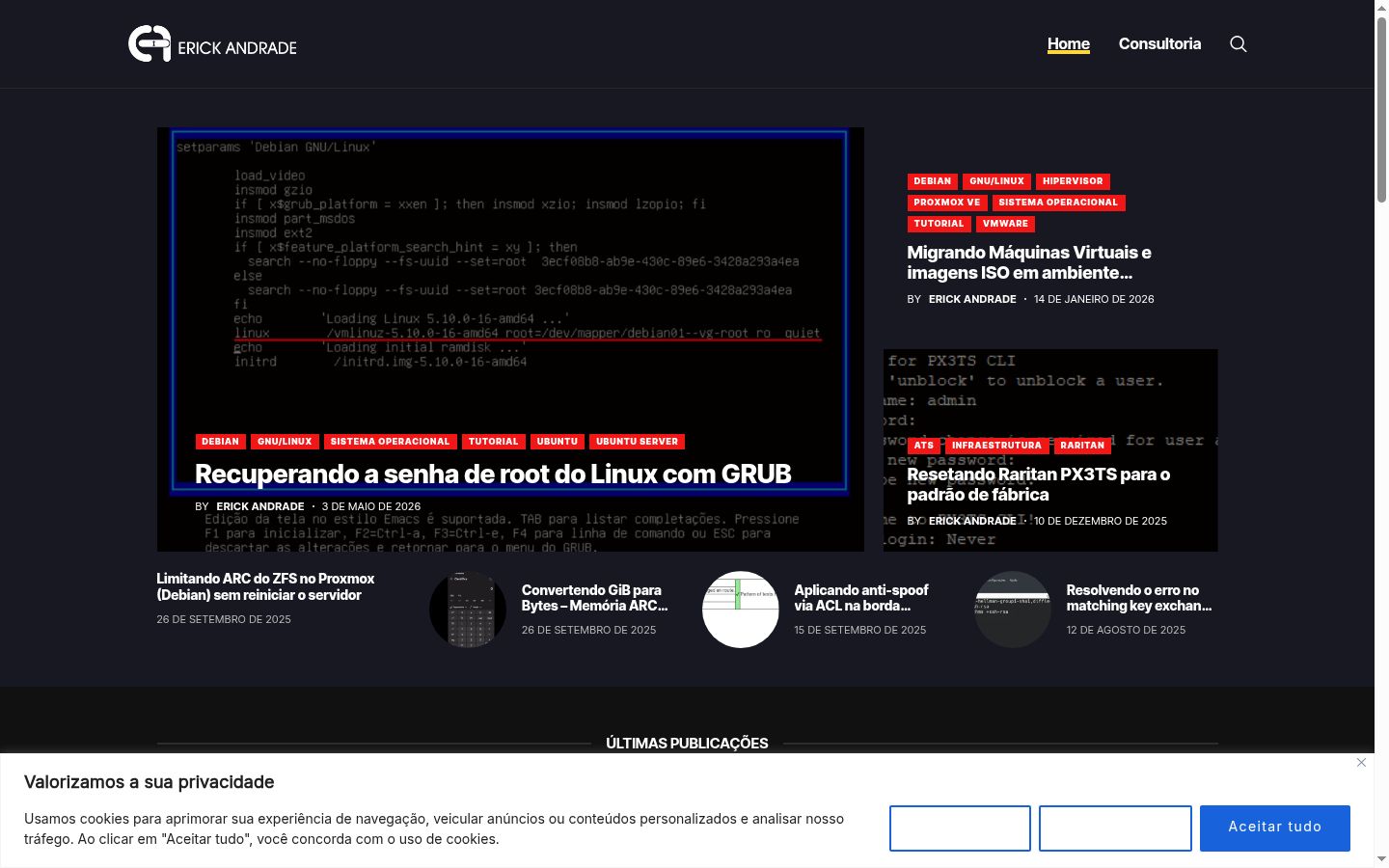Click the round thumbnail of Aplicando anti-spoof

click(x=740, y=610)
